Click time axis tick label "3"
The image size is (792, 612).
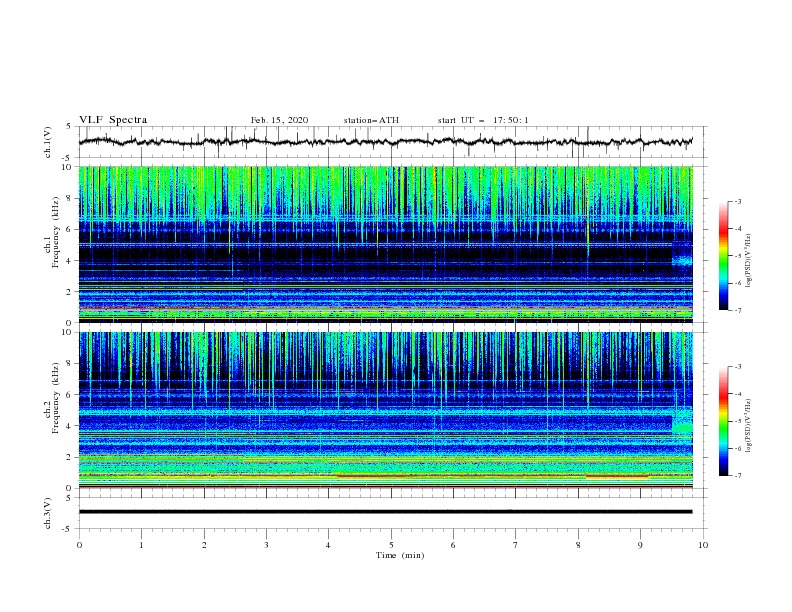point(266,545)
